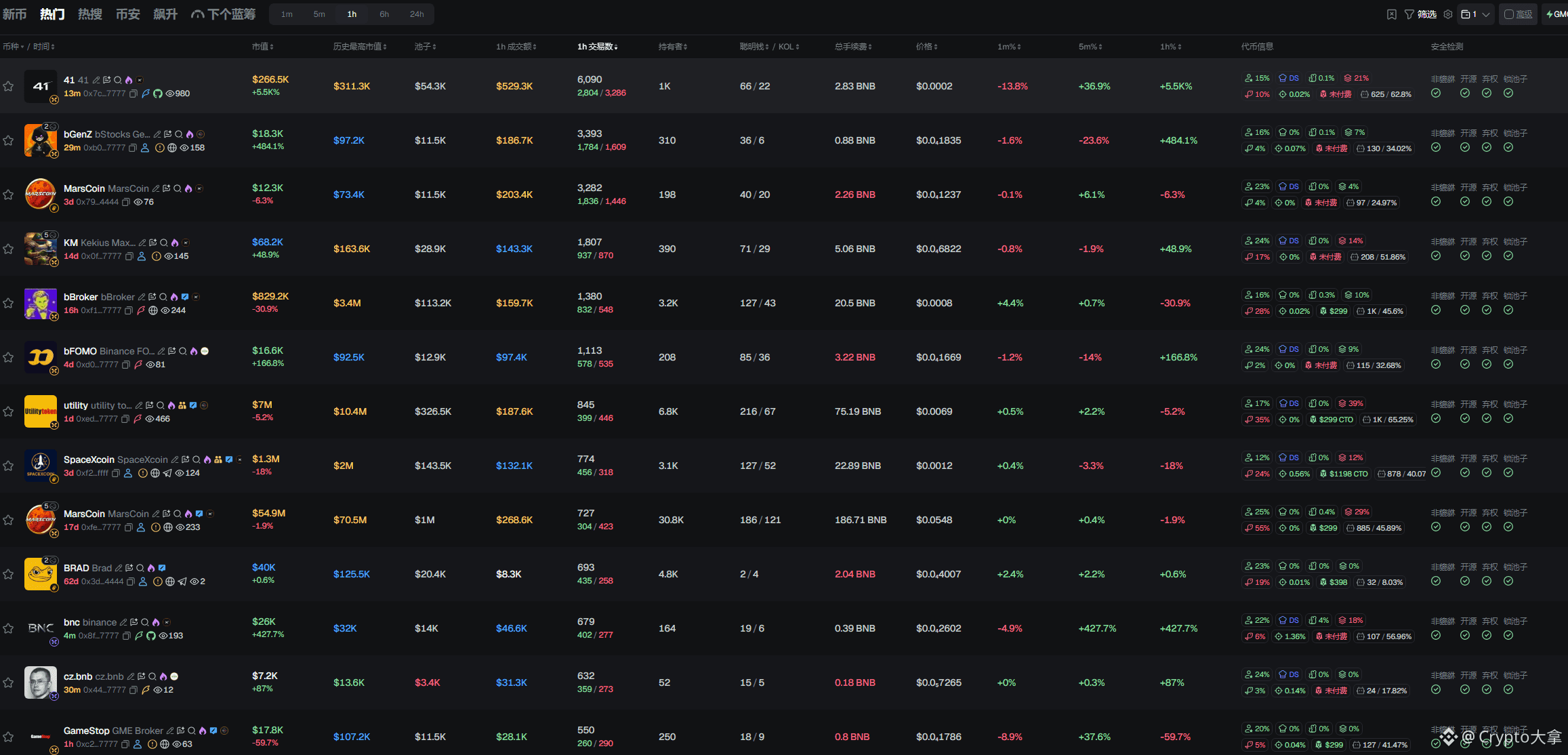Click the 非貔貅 check icon on 41 row
Screen dimensions: 1568x755
[1436, 94]
